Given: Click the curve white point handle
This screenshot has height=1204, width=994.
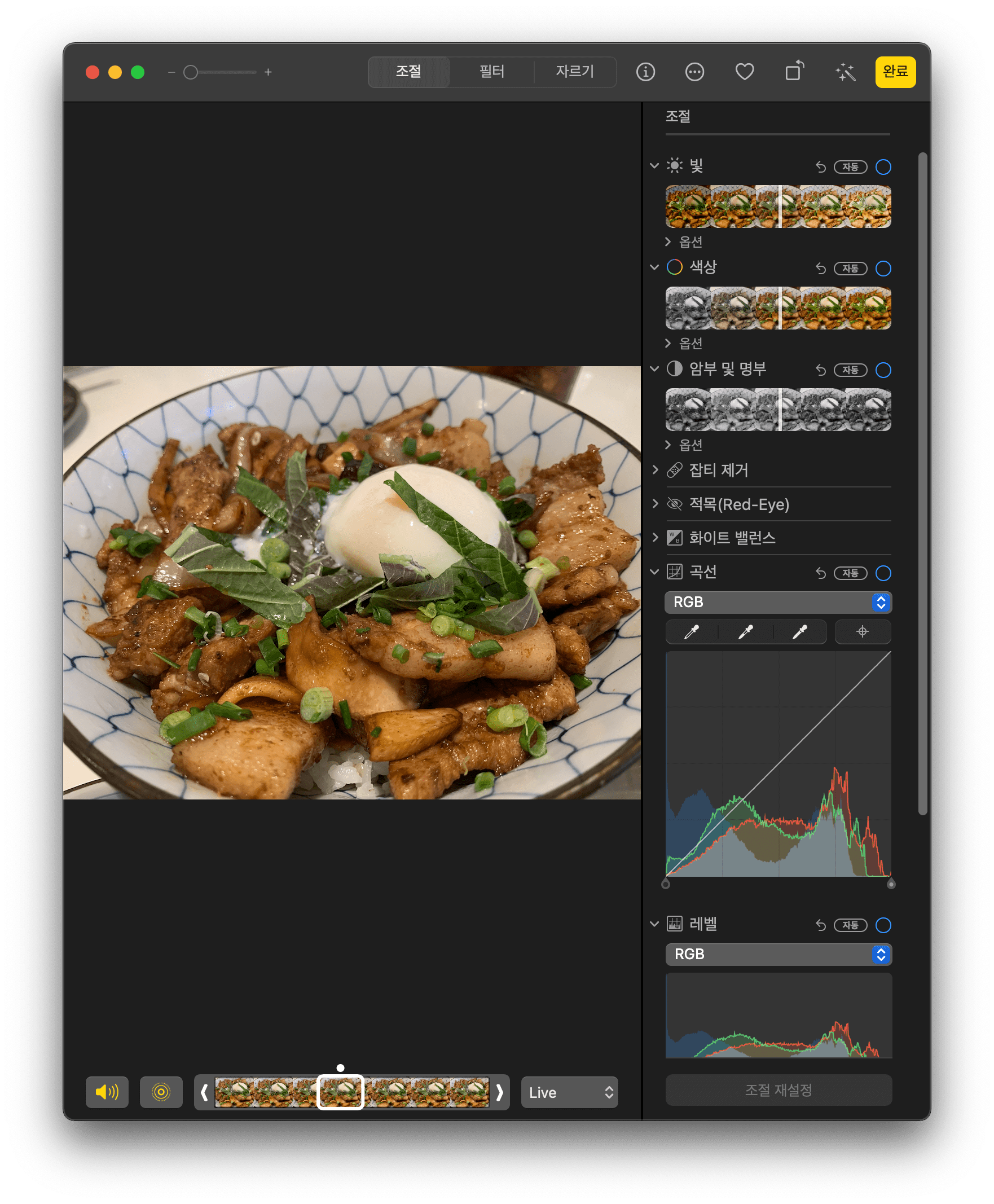Looking at the screenshot, I should pos(891,884).
